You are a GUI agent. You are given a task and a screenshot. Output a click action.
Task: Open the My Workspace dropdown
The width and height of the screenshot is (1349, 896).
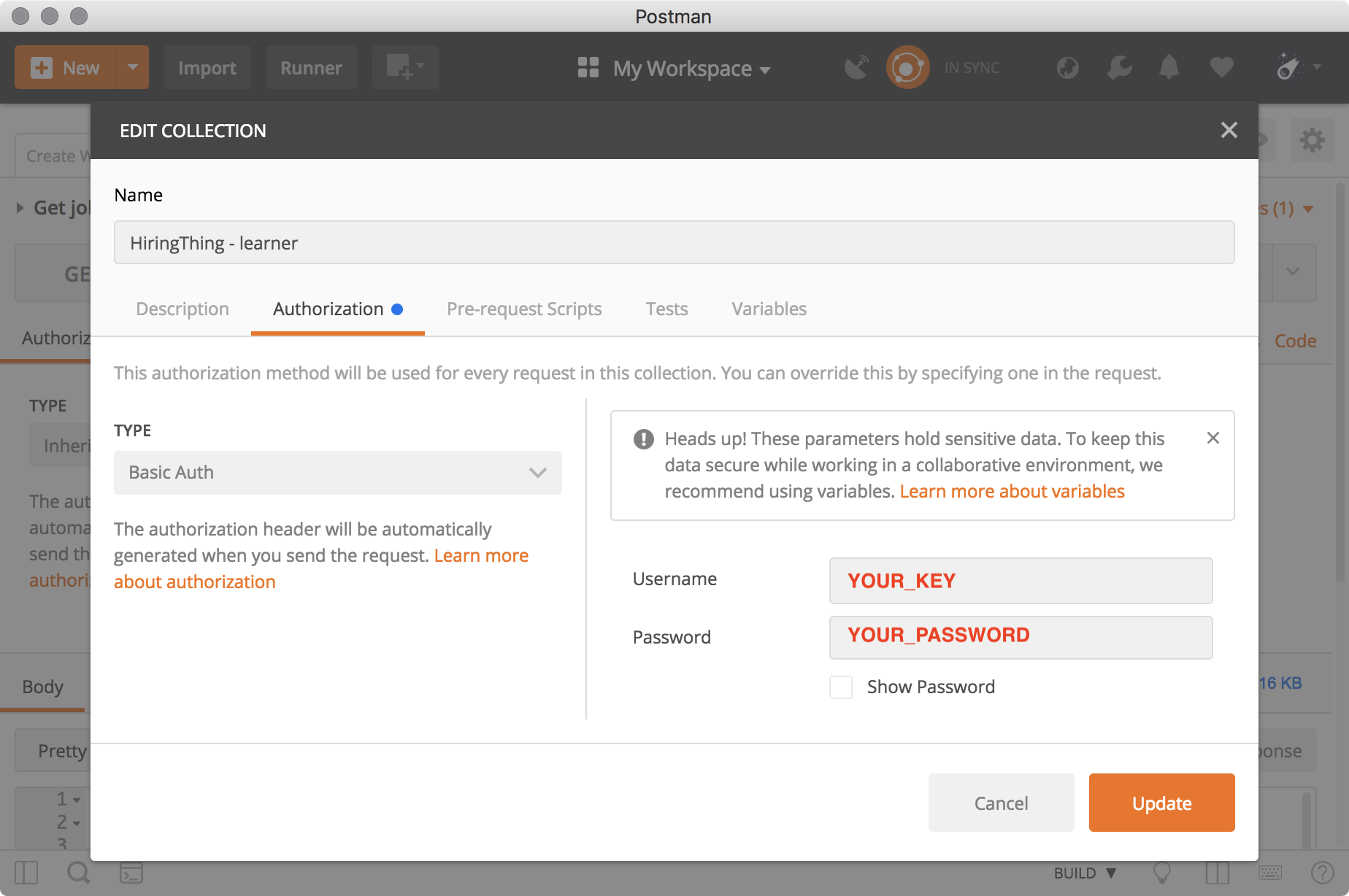(691, 69)
